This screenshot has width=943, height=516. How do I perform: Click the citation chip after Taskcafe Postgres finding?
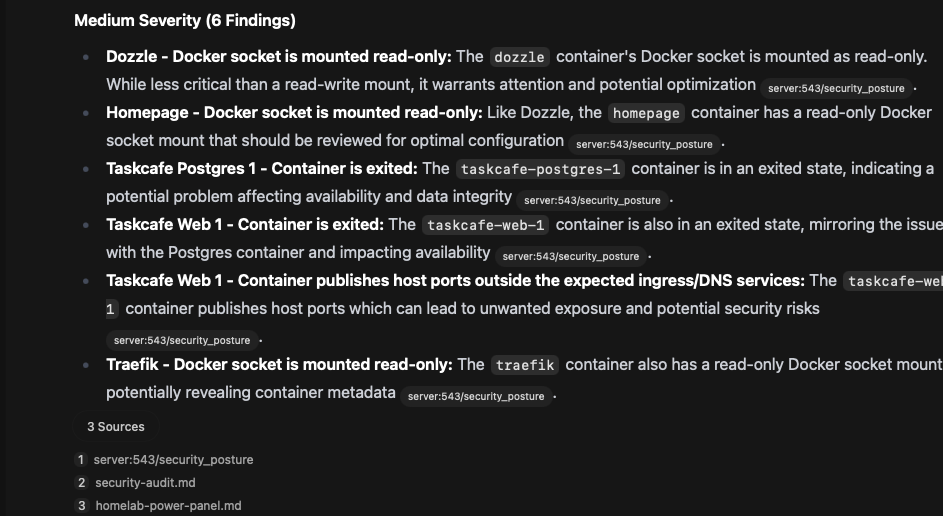pyautogui.click(x=592, y=200)
